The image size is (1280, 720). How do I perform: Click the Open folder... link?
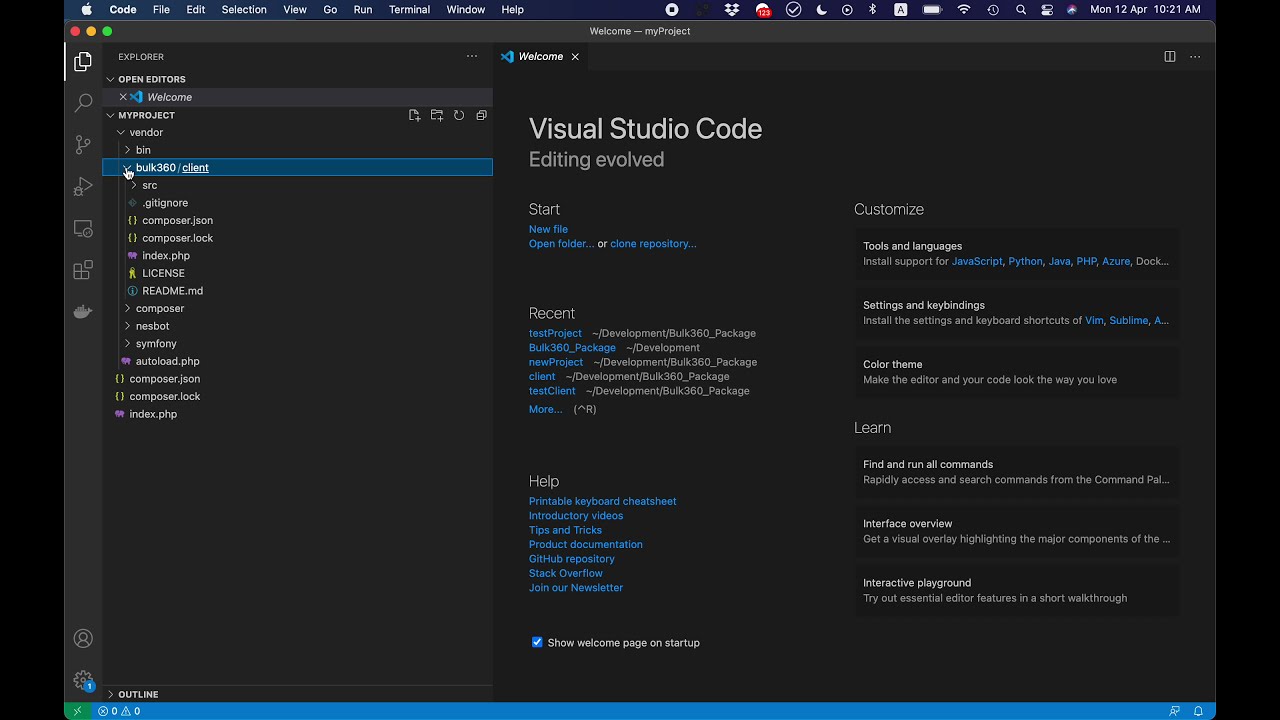point(561,243)
